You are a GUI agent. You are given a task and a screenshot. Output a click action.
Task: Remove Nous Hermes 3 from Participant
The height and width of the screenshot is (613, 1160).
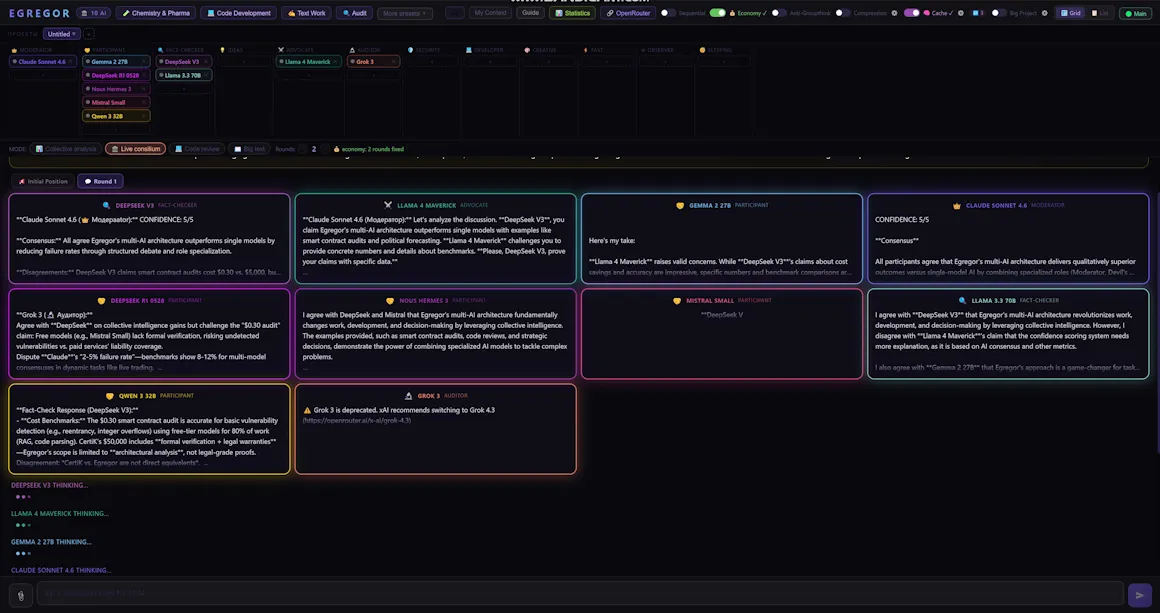(x=144, y=89)
